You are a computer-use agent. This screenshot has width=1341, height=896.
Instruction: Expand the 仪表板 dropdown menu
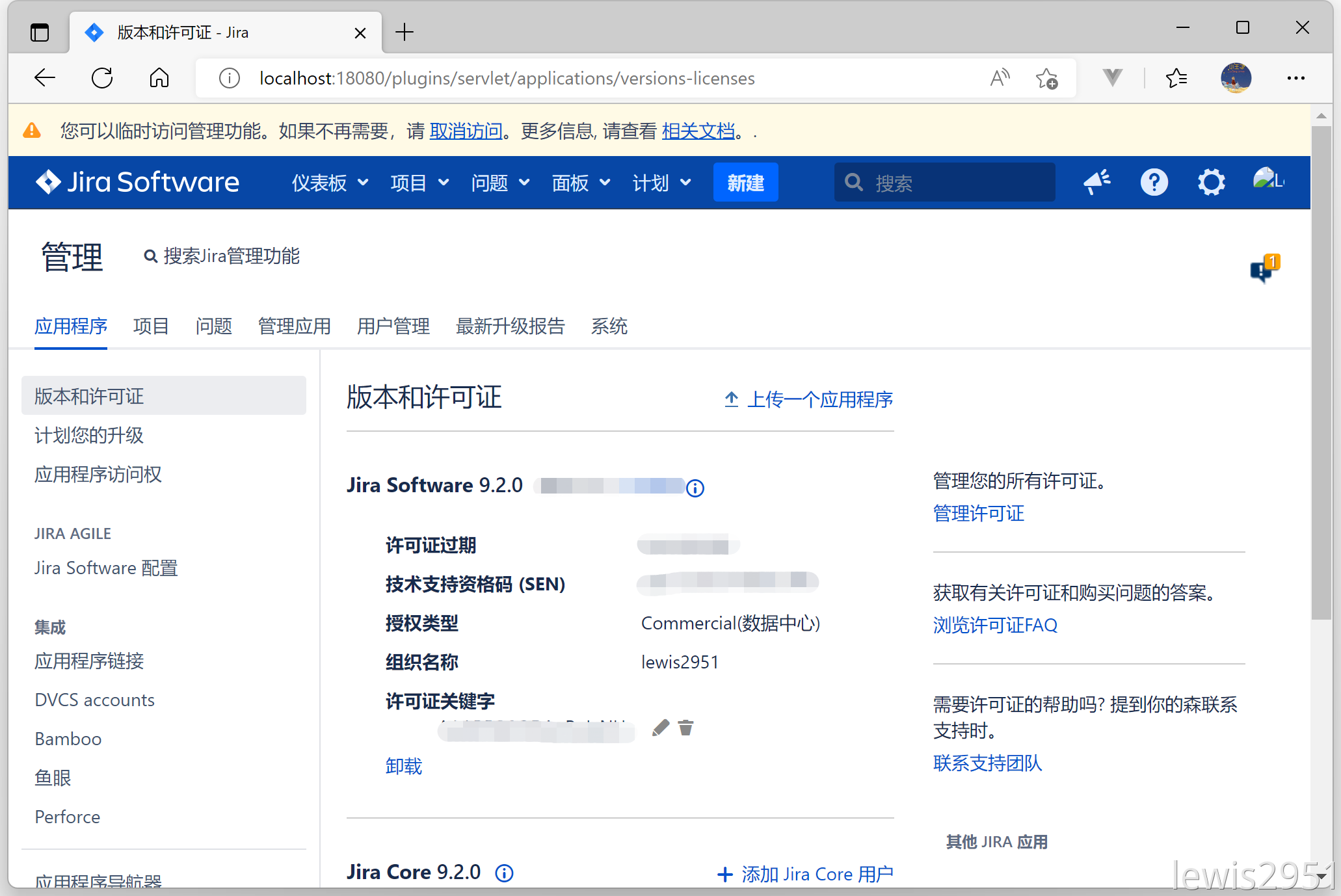click(330, 183)
